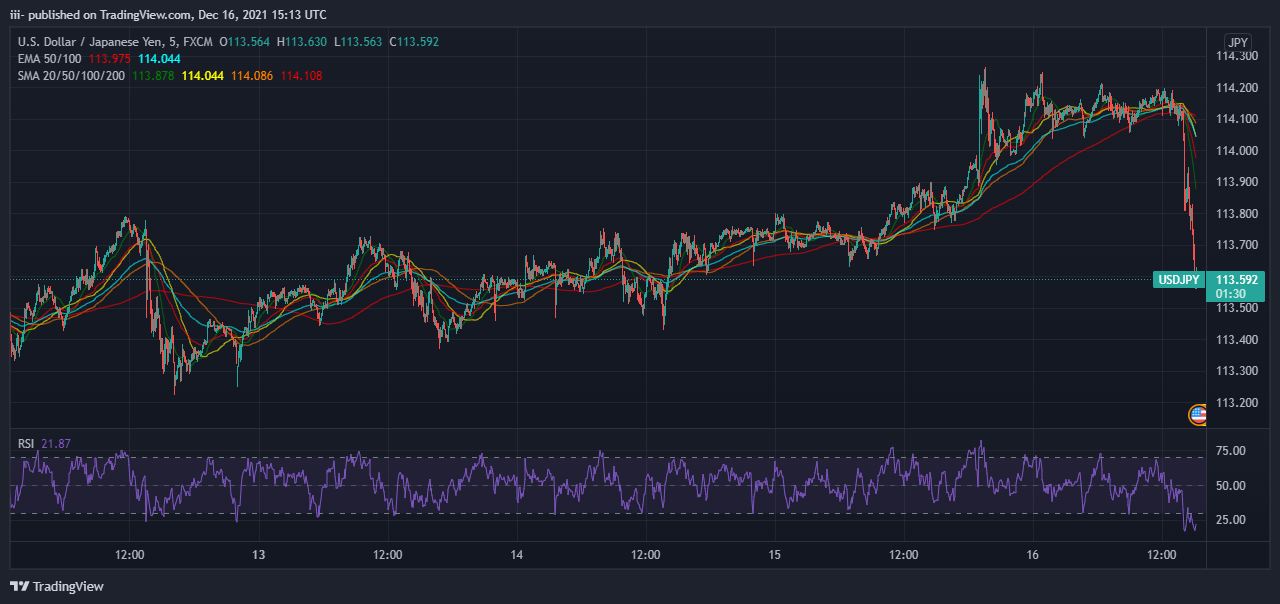Click the 50.00 RSI scale label

click(1230, 486)
